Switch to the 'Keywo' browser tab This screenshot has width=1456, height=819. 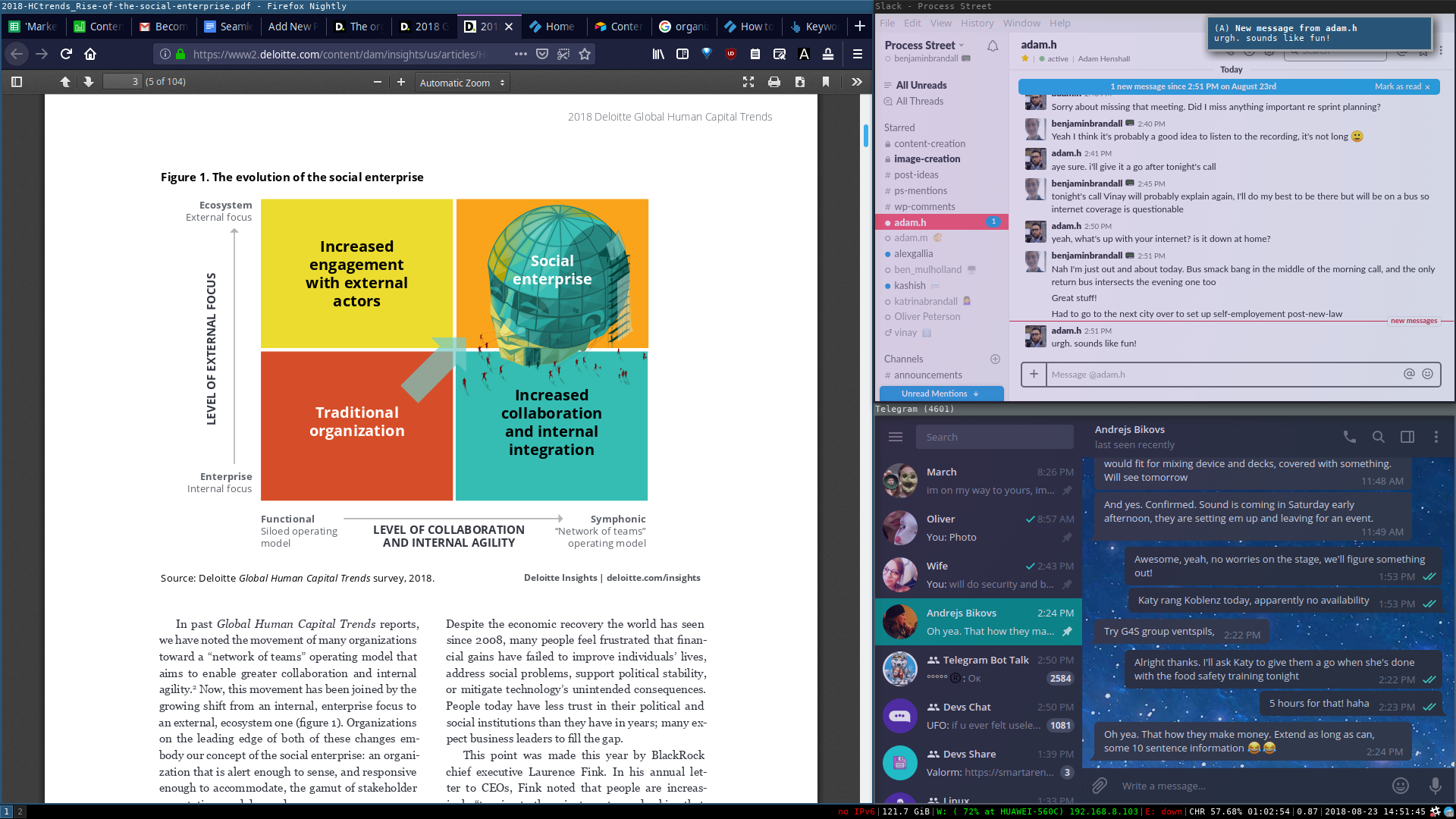pyautogui.click(x=814, y=27)
